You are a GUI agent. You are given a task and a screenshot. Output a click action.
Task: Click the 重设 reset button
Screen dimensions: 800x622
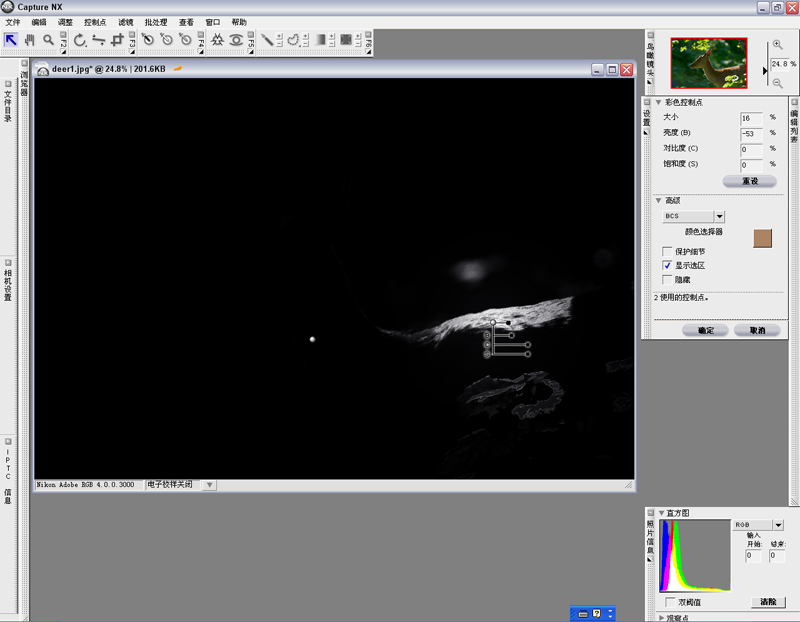pos(749,181)
